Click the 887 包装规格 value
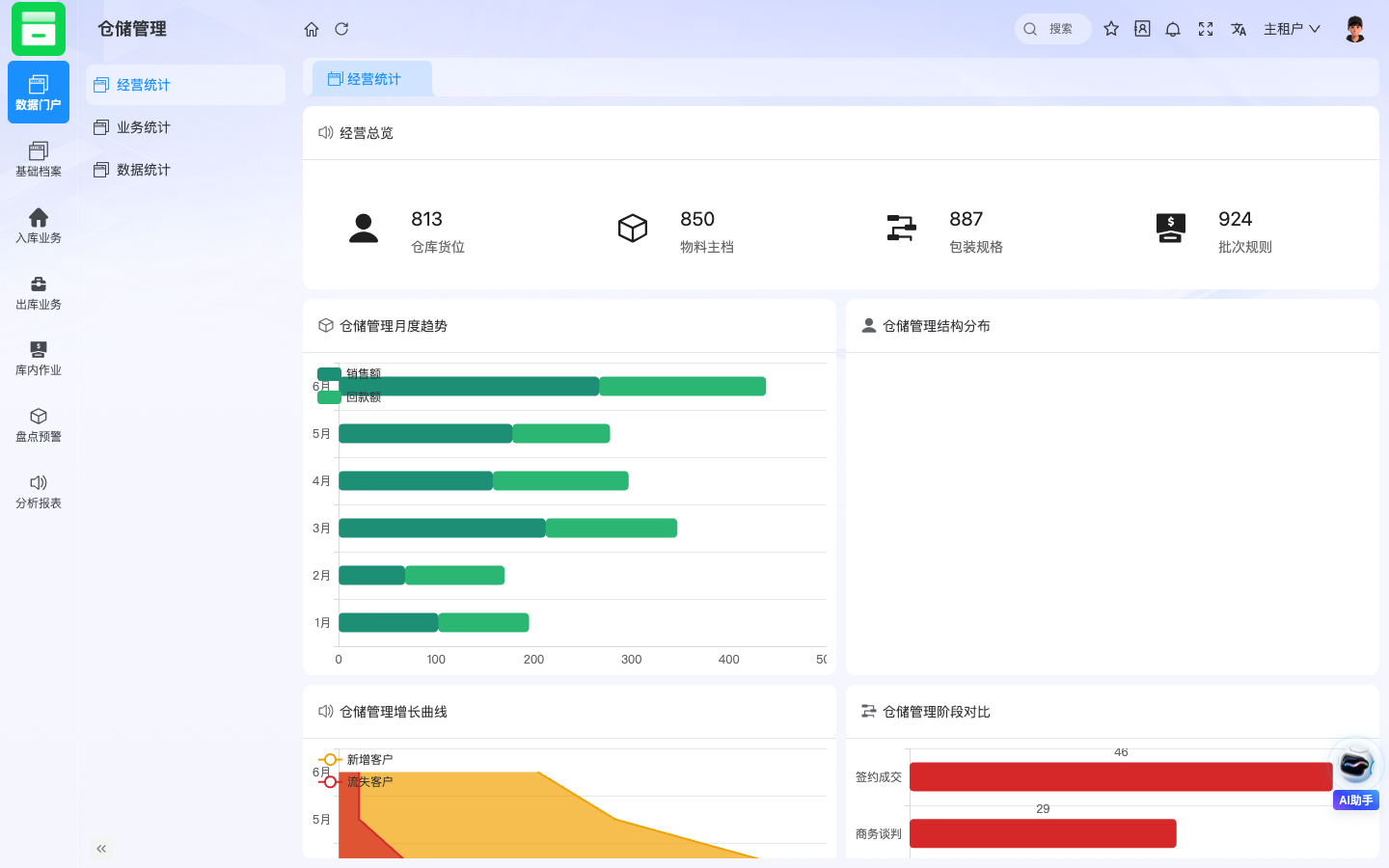This screenshot has width=1389, height=868. pyautogui.click(x=966, y=219)
